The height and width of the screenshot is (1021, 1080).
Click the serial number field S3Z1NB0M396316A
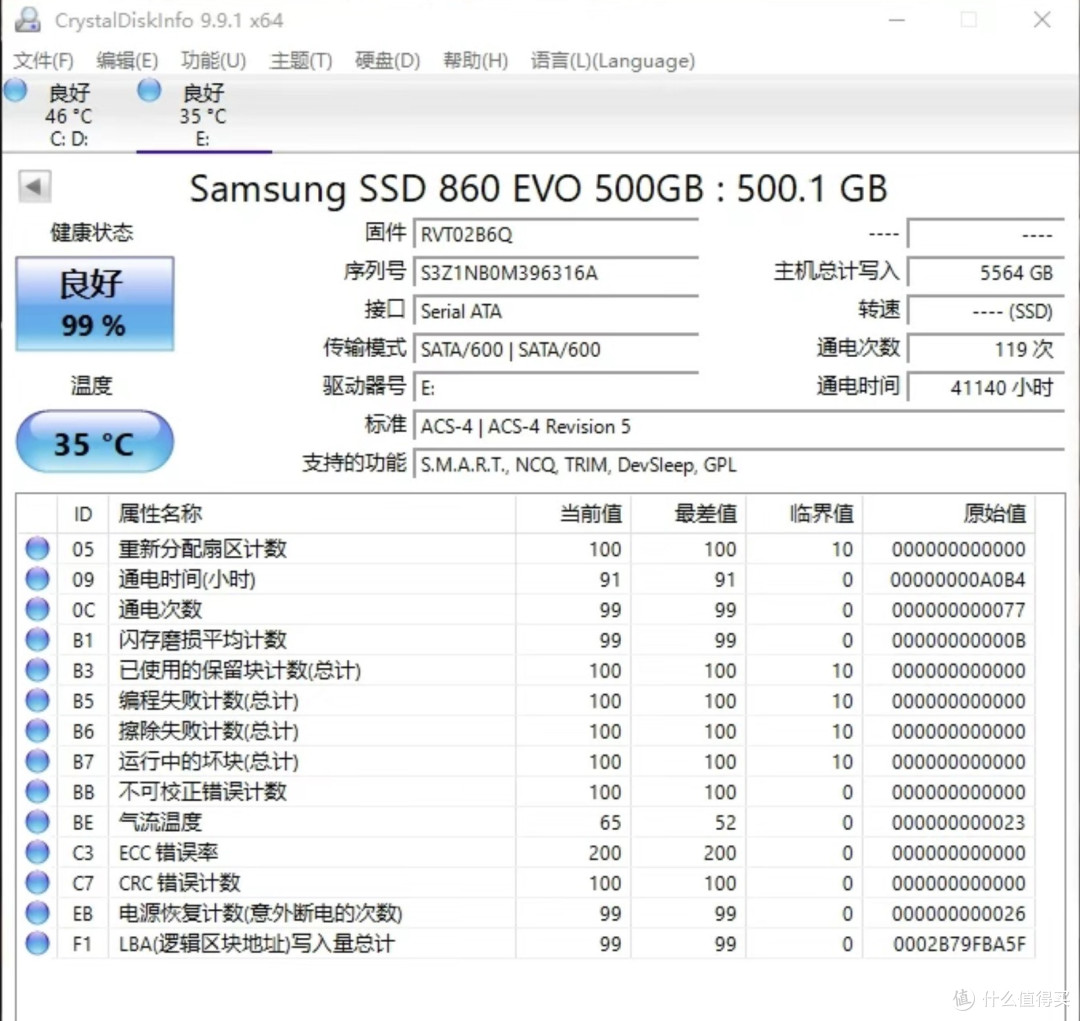(556, 273)
